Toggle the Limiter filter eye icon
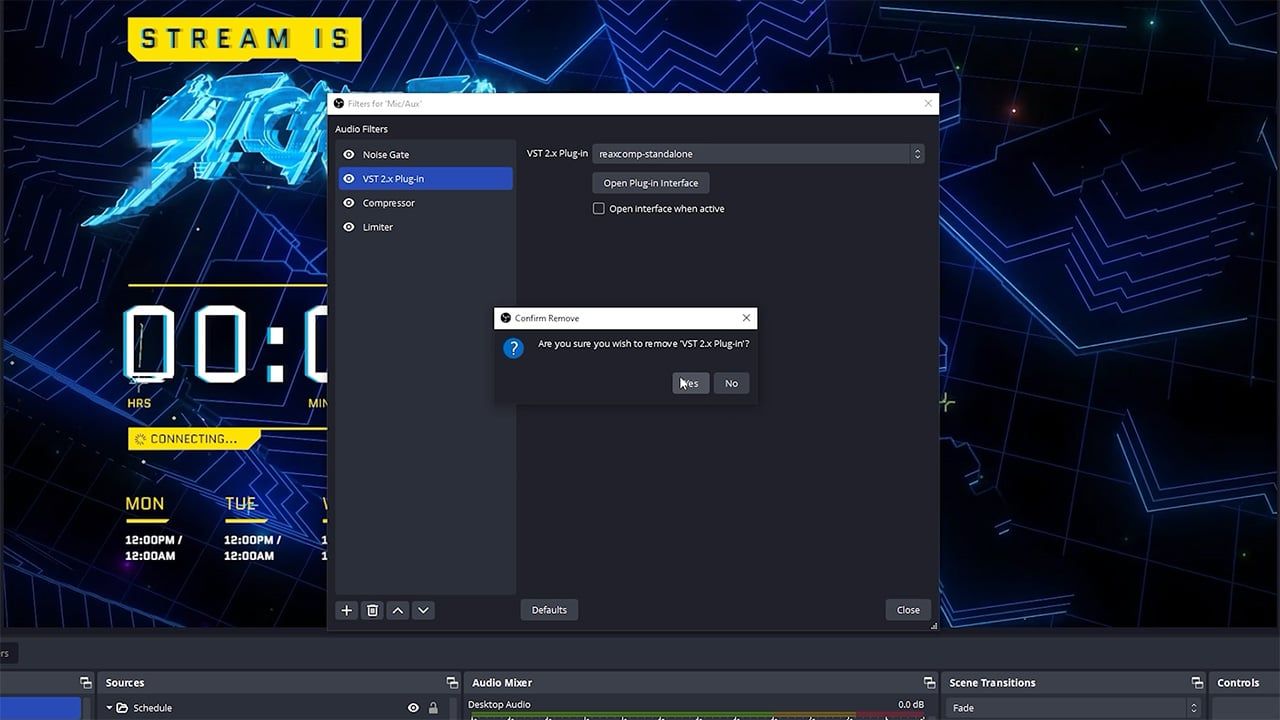Viewport: 1280px width, 720px height. [x=349, y=227]
